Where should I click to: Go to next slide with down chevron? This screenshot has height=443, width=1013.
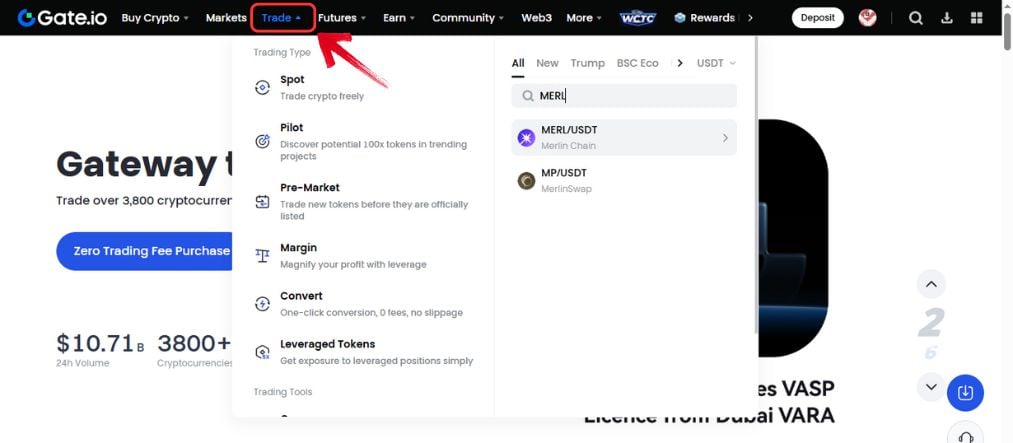(931, 387)
